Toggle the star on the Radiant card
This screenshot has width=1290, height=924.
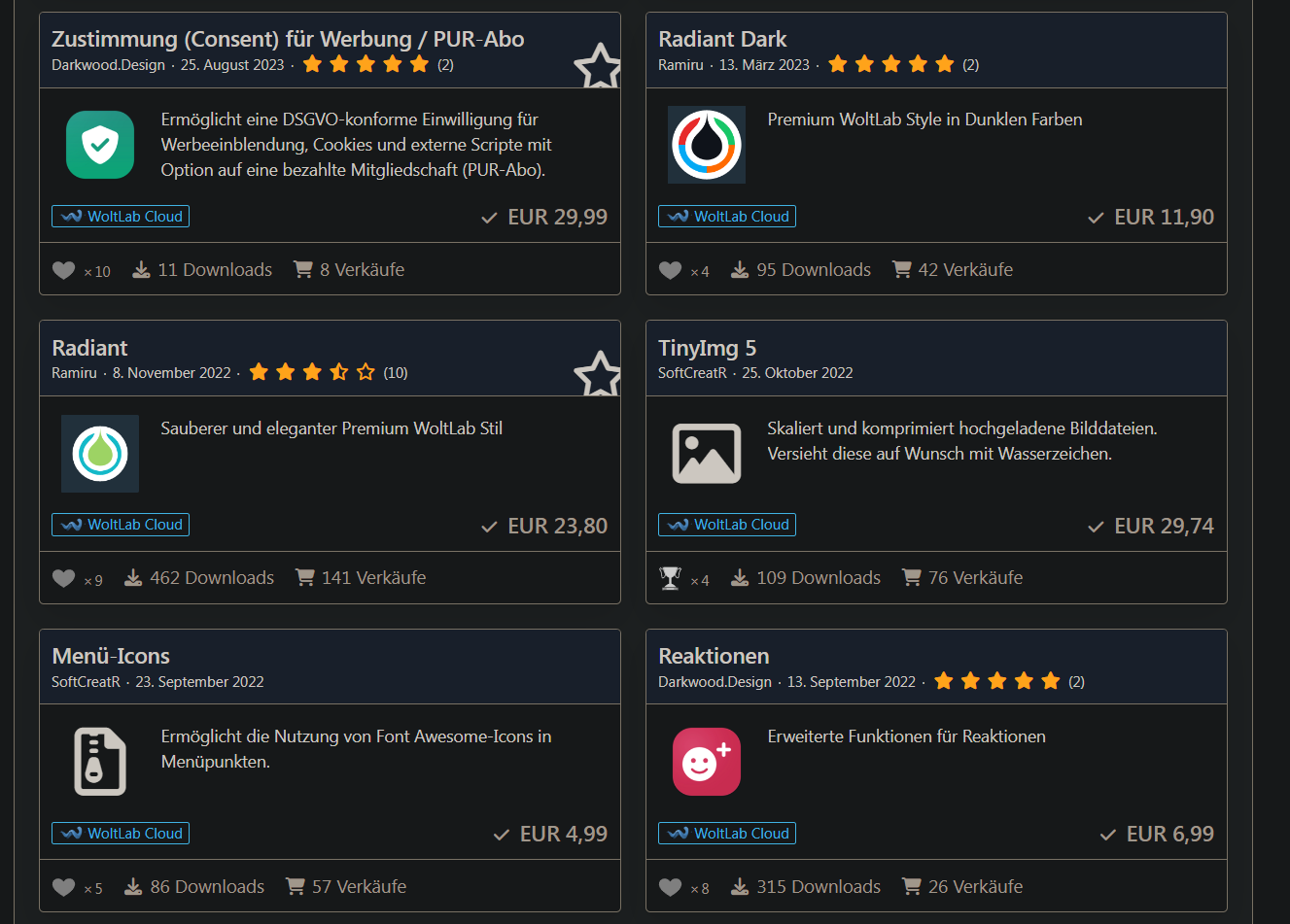597,374
